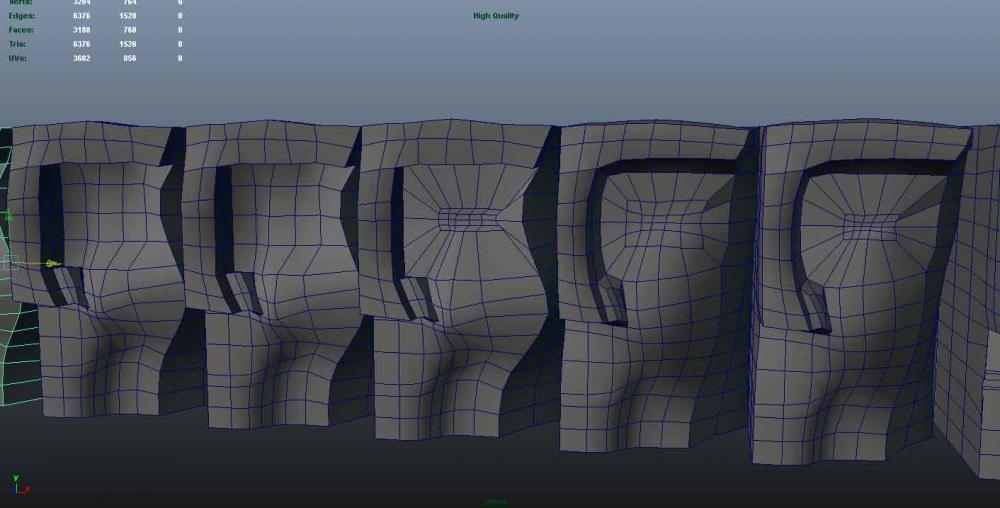Click the Tris label in heads-up display
Screen dimensions: 1000x508
[18, 44]
